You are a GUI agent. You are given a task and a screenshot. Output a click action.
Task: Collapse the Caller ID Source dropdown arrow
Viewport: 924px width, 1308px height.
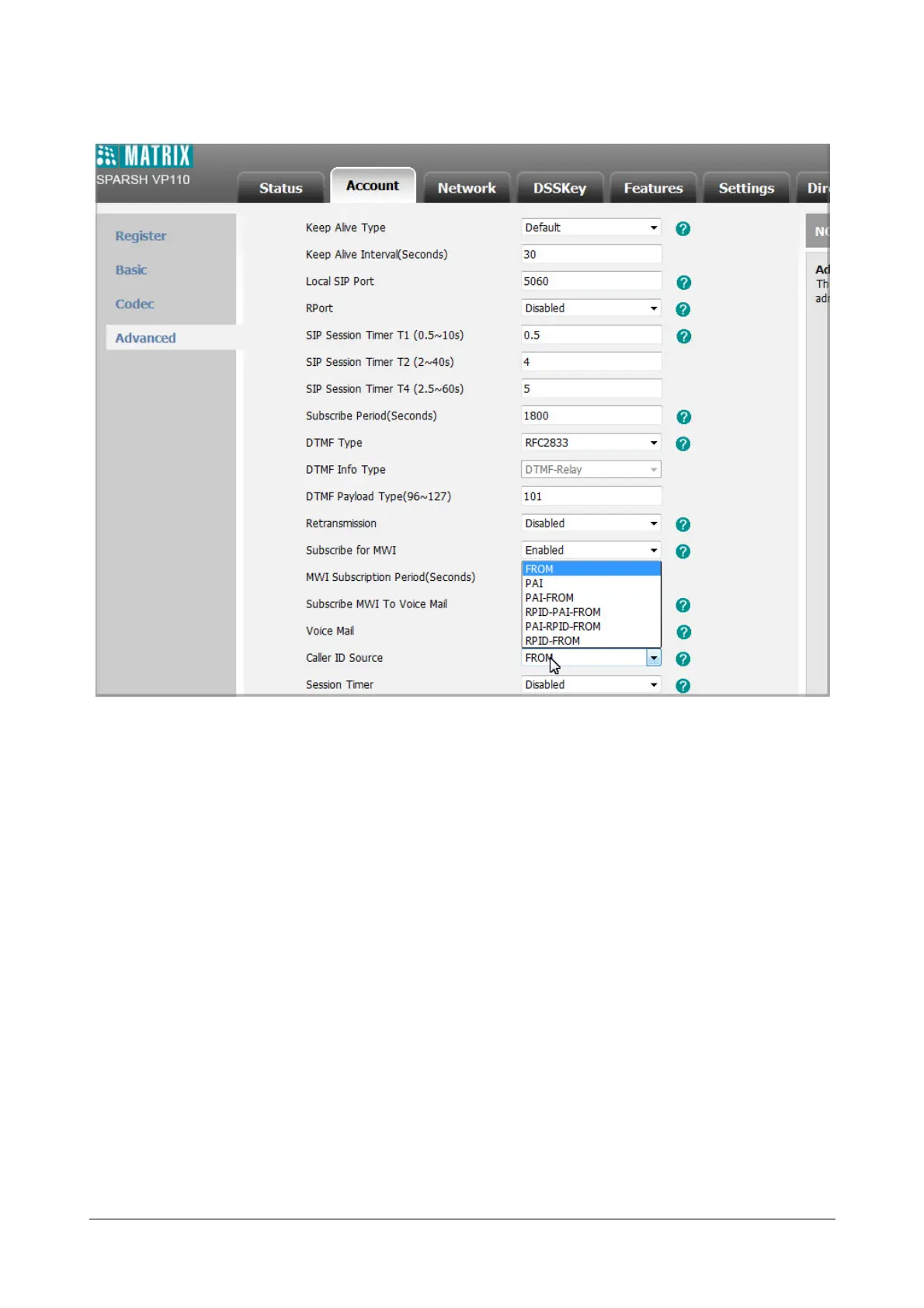tap(654, 658)
